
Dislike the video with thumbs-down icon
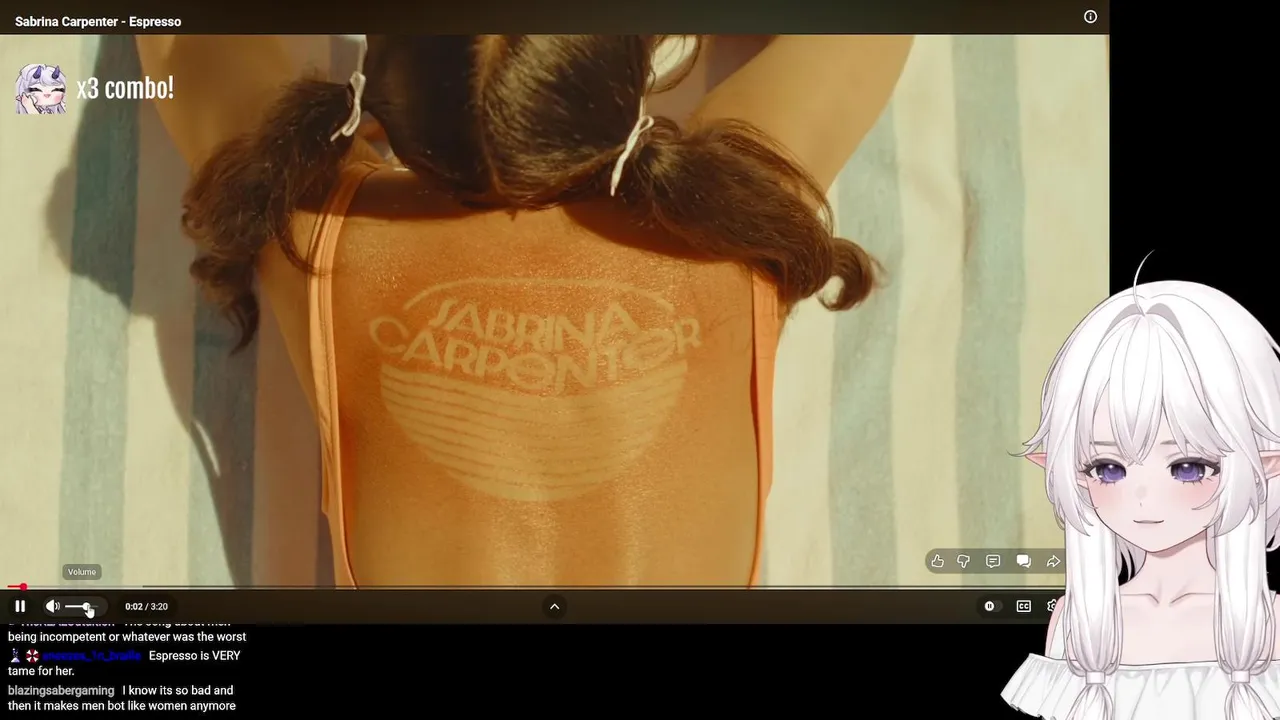pos(964,561)
